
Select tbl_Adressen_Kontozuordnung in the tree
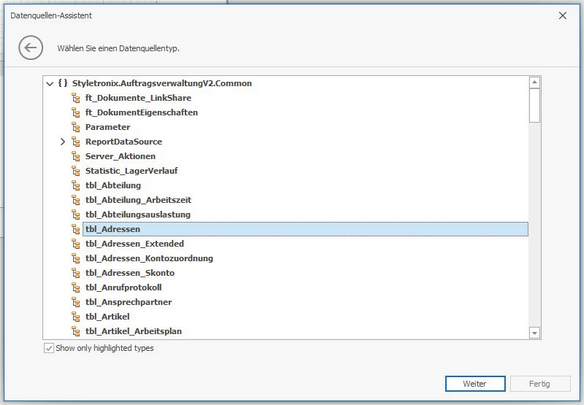click(149, 258)
